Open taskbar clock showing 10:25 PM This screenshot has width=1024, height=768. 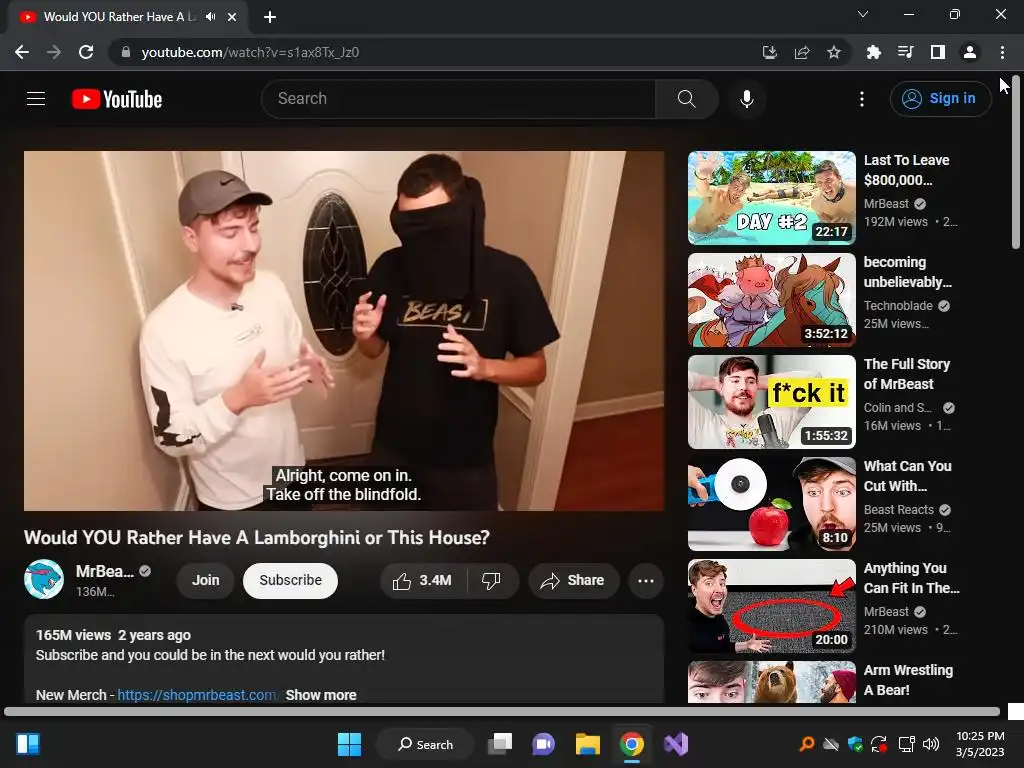[x=980, y=744]
